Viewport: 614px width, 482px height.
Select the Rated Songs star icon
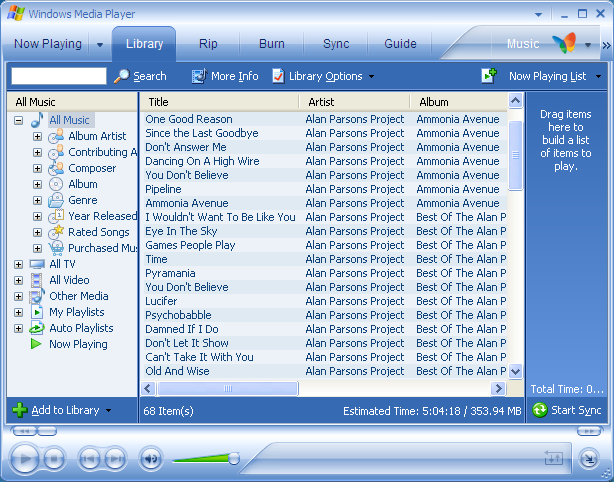coord(56,232)
